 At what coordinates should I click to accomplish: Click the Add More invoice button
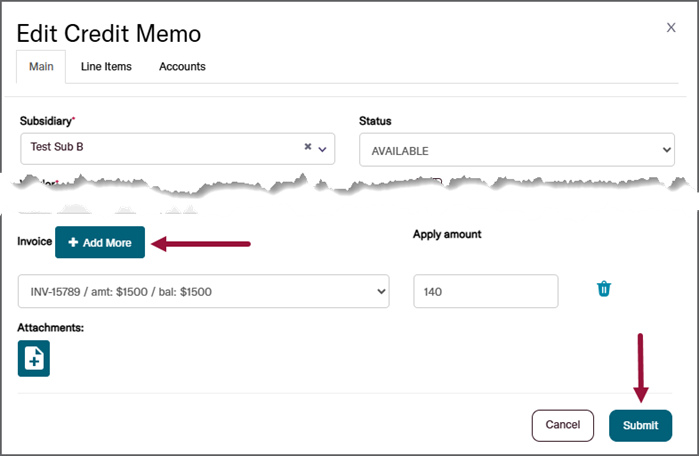tap(100, 243)
